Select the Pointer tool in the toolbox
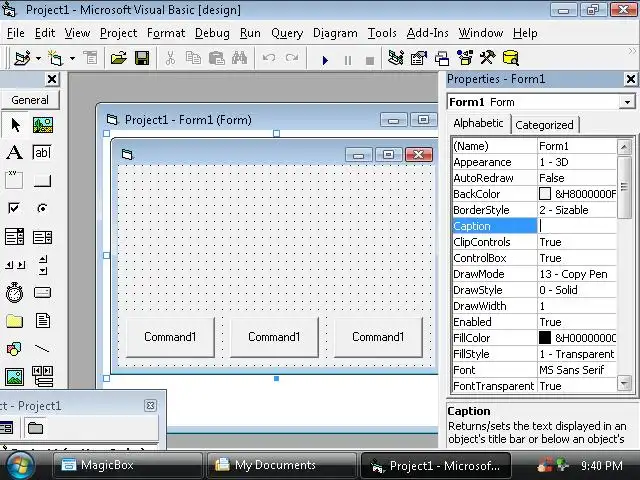 [15, 125]
